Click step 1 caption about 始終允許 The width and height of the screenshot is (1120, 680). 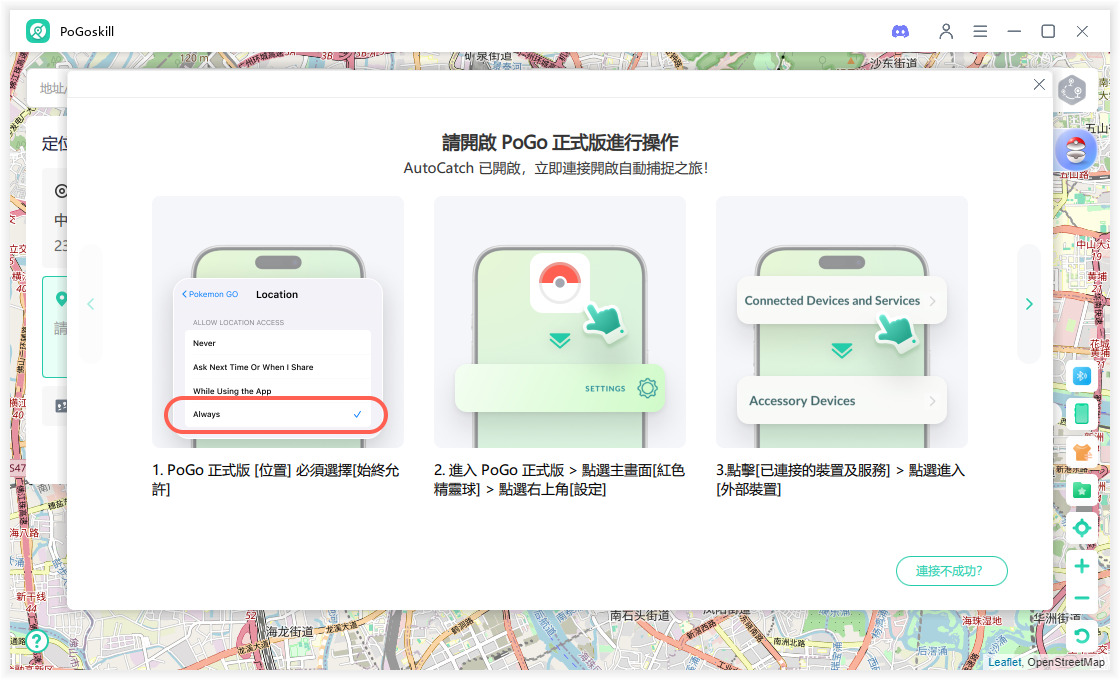[x=276, y=479]
